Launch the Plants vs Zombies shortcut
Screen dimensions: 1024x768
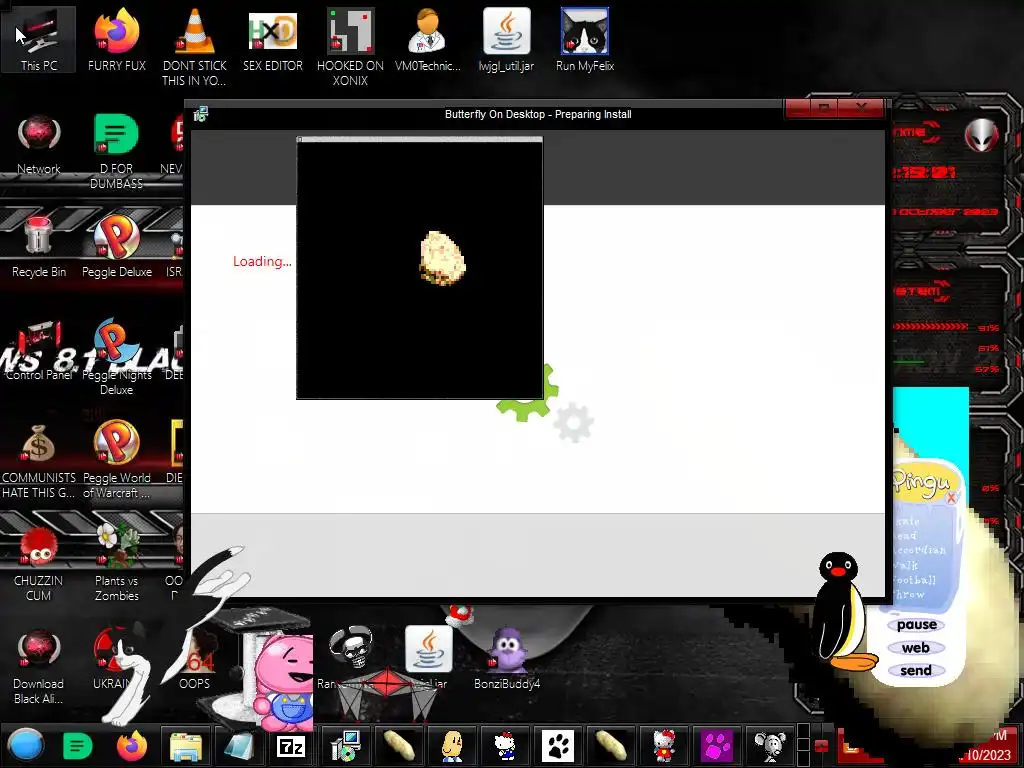click(116, 563)
